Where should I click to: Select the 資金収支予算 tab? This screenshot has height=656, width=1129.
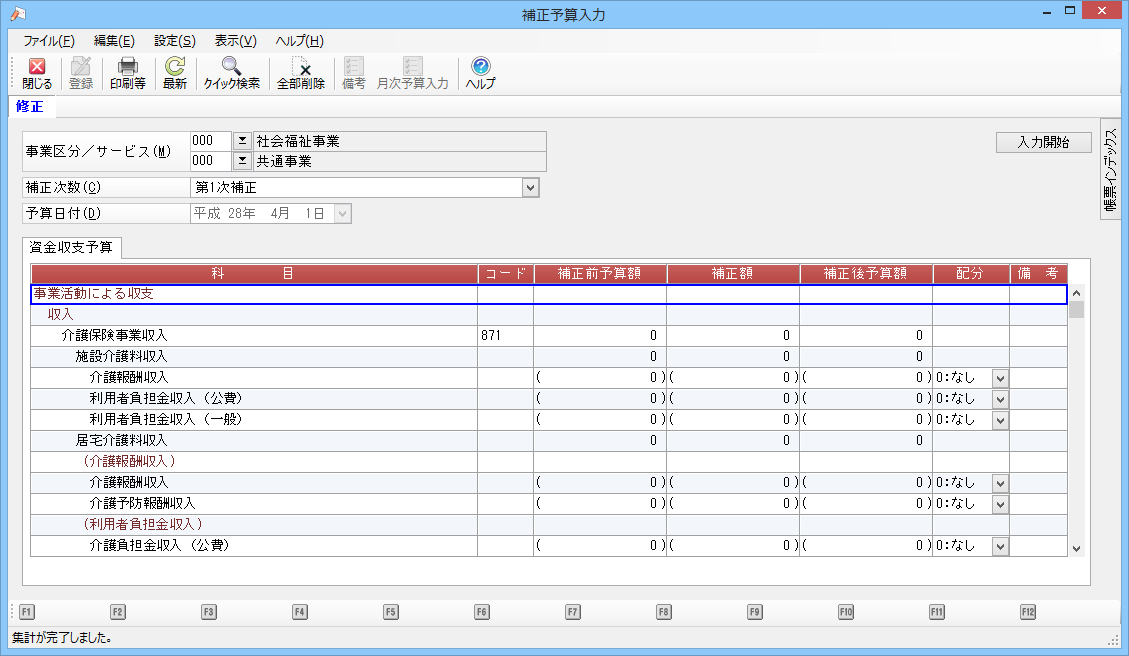[x=72, y=247]
